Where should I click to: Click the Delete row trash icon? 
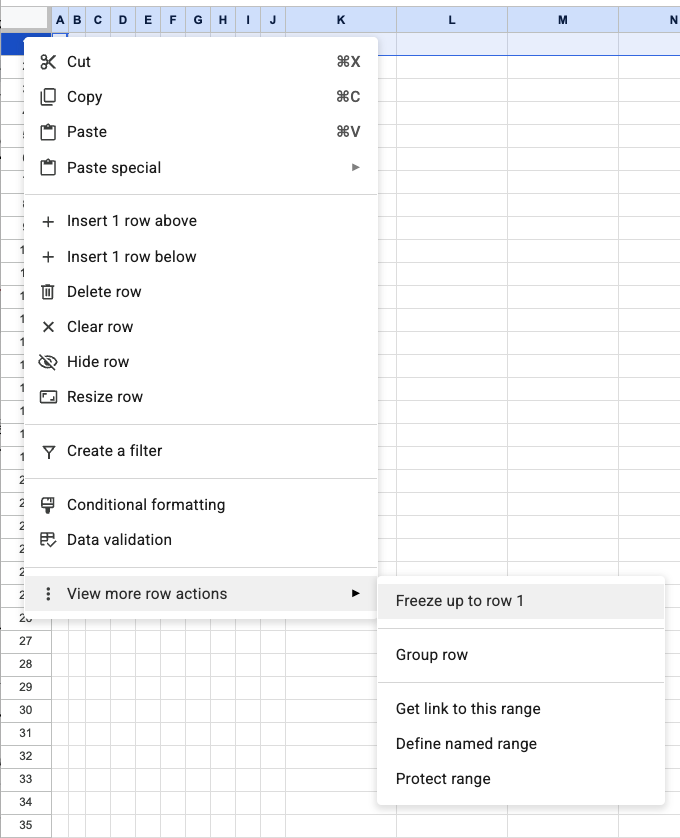click(x=48, y=292)
